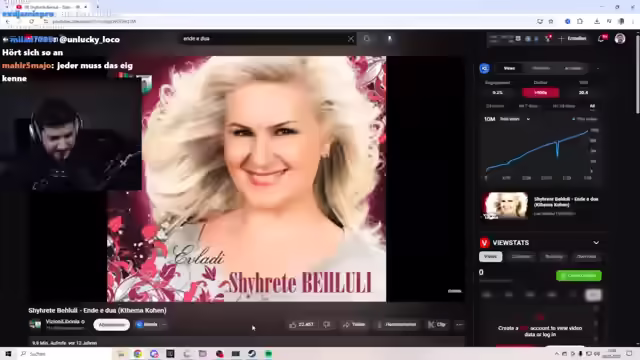
Task: Click the Teilen share button
Action: (354, 324)
